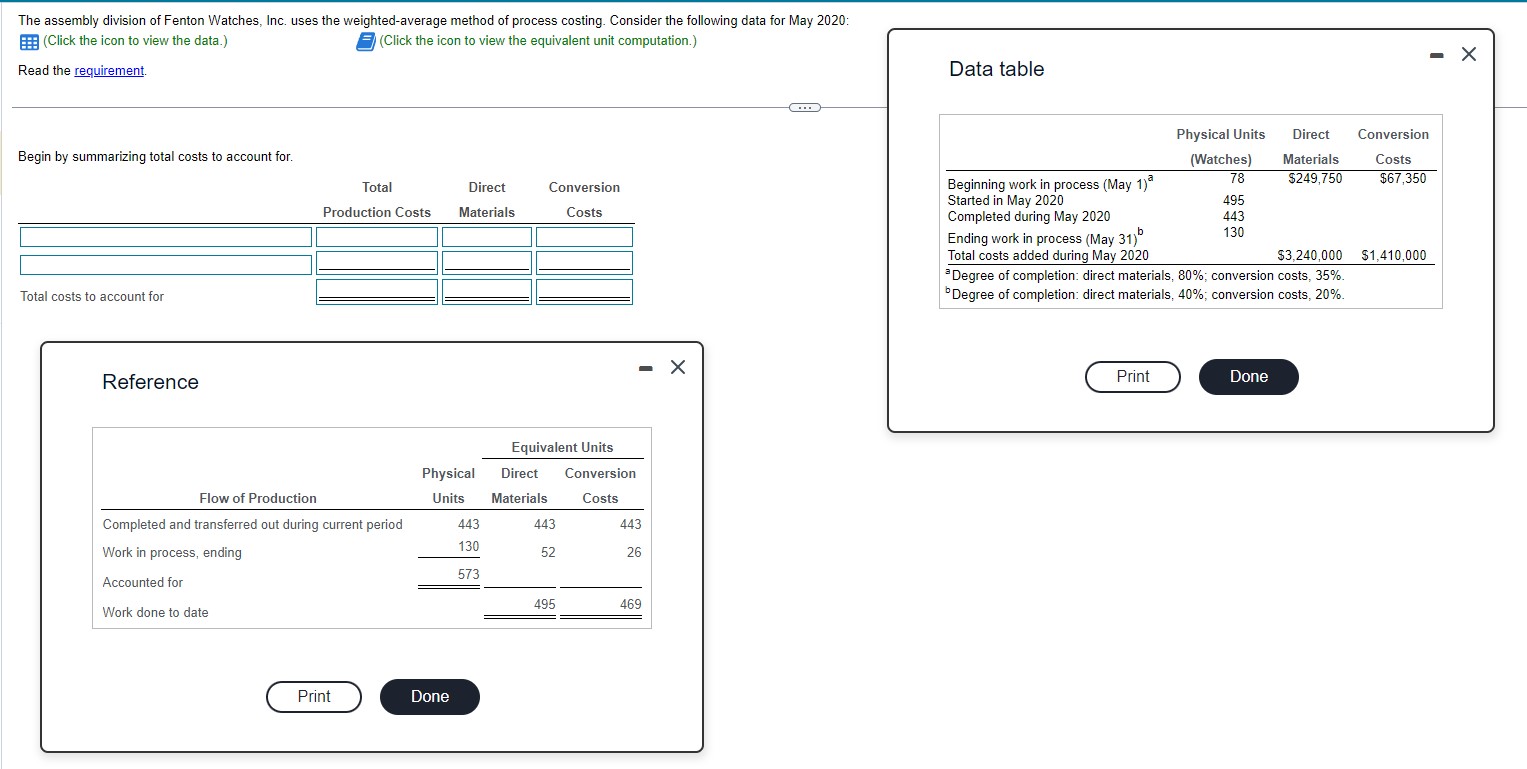The image size is (1527, 769).
Task: Click degree of completion footnote b text
Action: [1146, 294]
